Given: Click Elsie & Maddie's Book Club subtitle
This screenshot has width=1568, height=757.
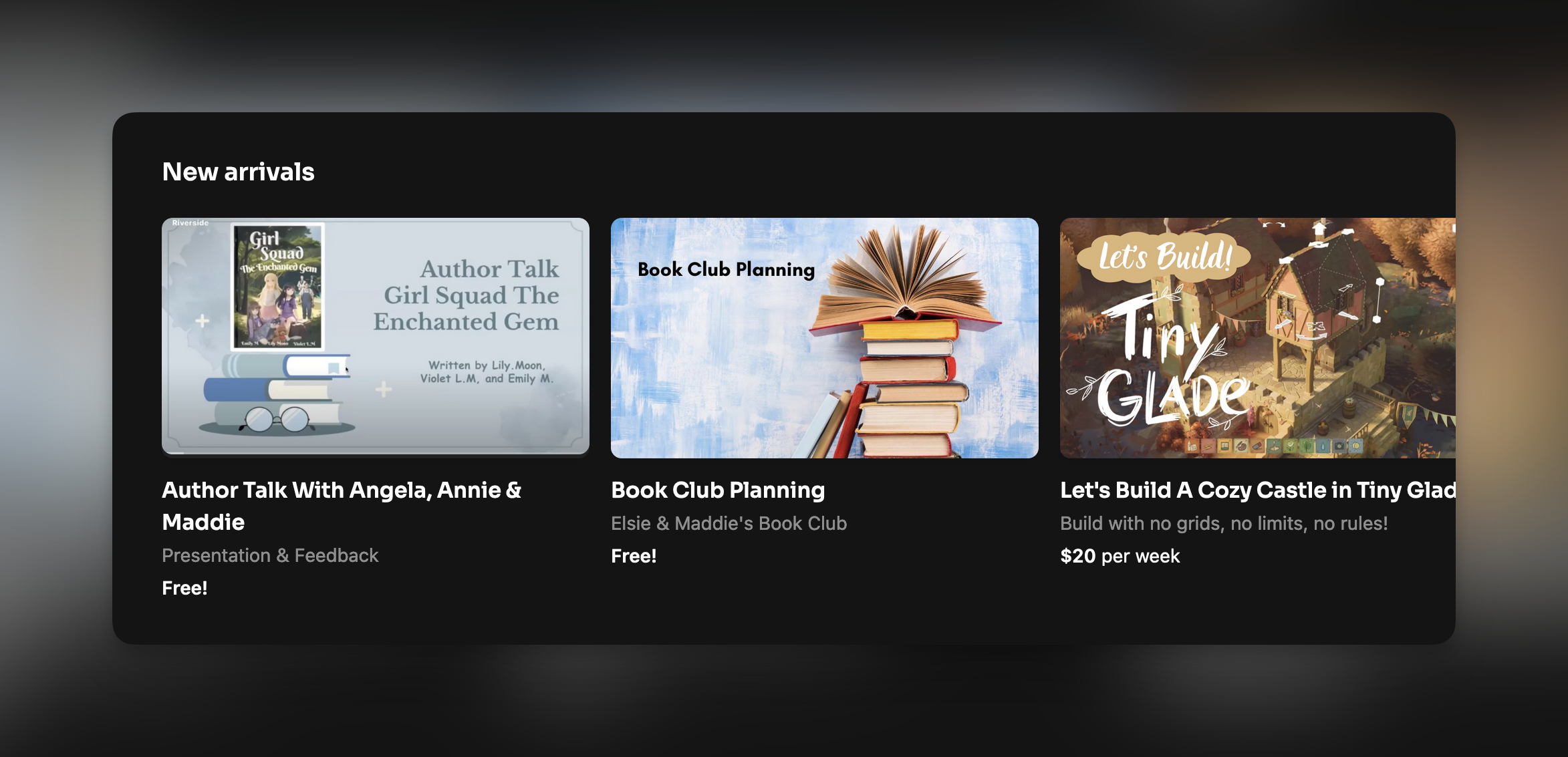Looking at the screenshot, I should 729,523.
